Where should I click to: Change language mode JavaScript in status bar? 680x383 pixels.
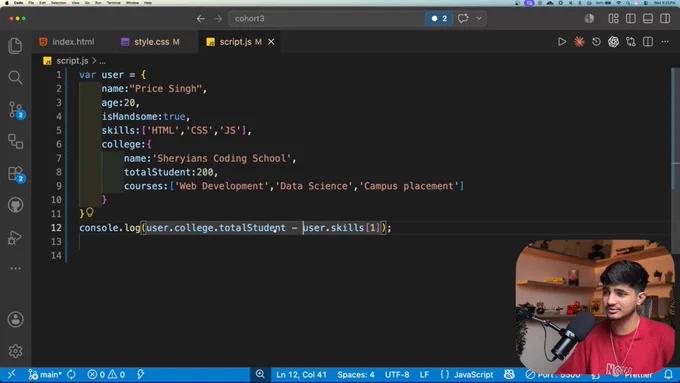[467, 374]
